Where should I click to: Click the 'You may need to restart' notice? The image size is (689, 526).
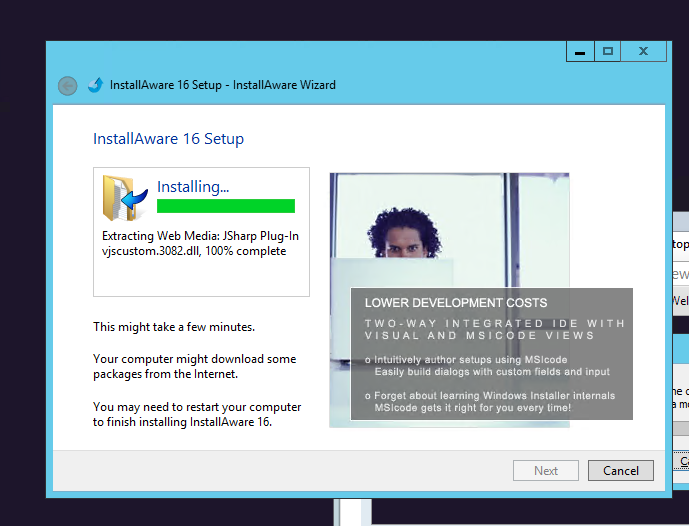(x=197, y=414)
